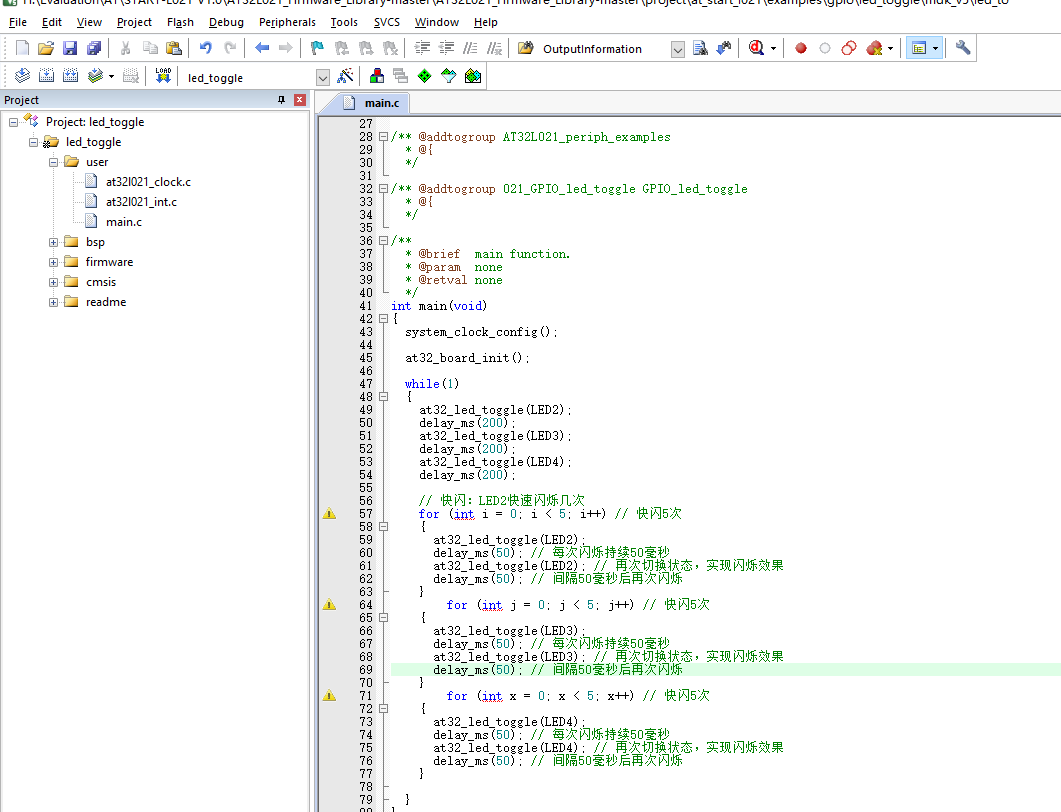Uncomment the selection using the uncomment icon
This screenshot has width=1061, height=812.
click(495, 48)
